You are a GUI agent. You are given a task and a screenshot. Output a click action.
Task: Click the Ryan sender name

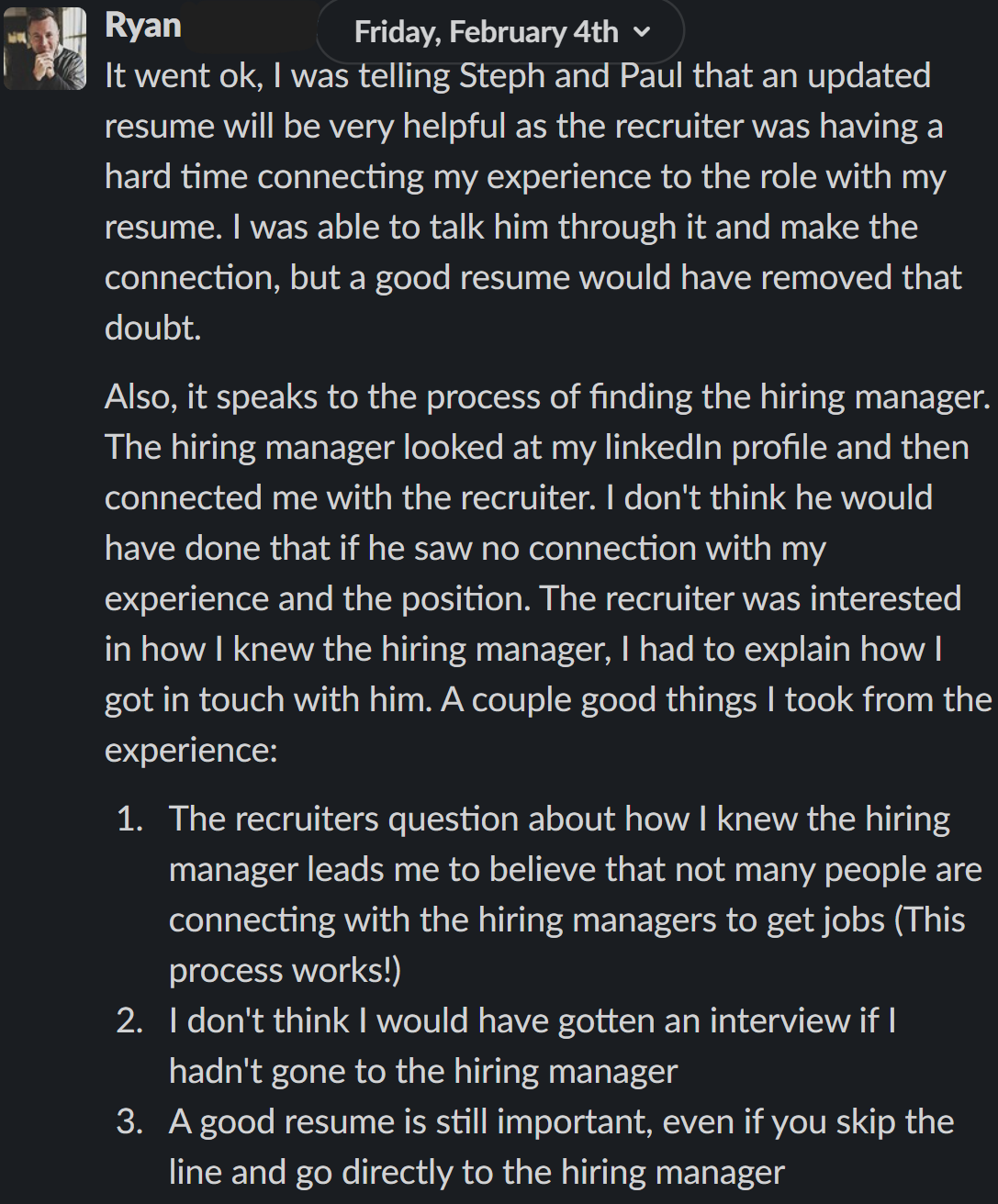143,25
